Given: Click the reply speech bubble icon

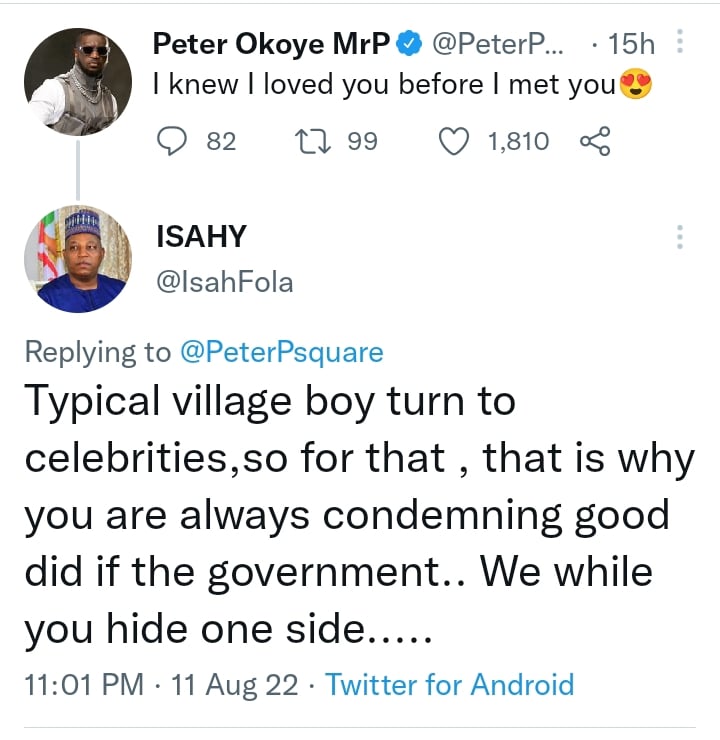Looking at the screenshot, I should pos(174,141).
